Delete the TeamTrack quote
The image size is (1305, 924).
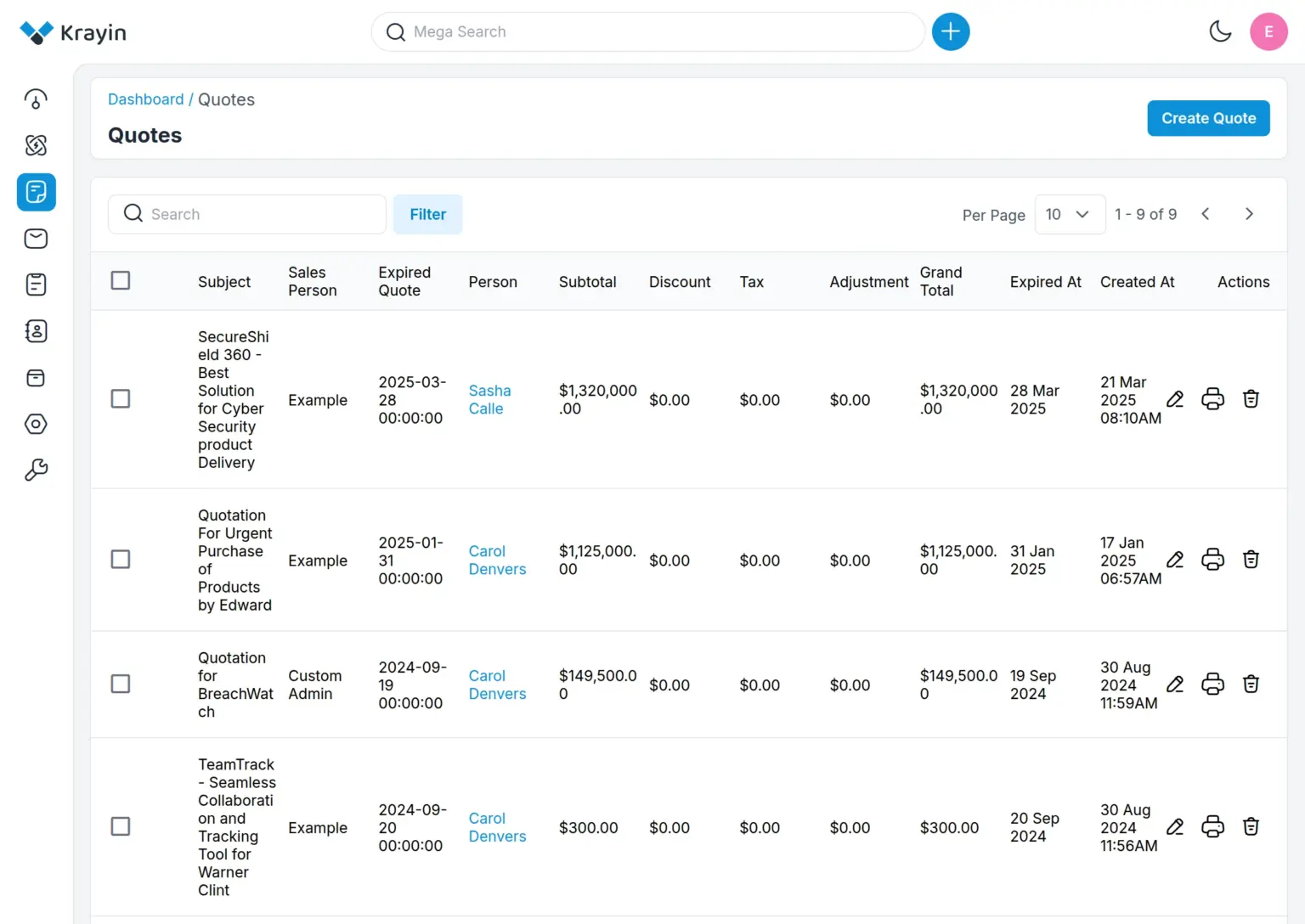1251,827
